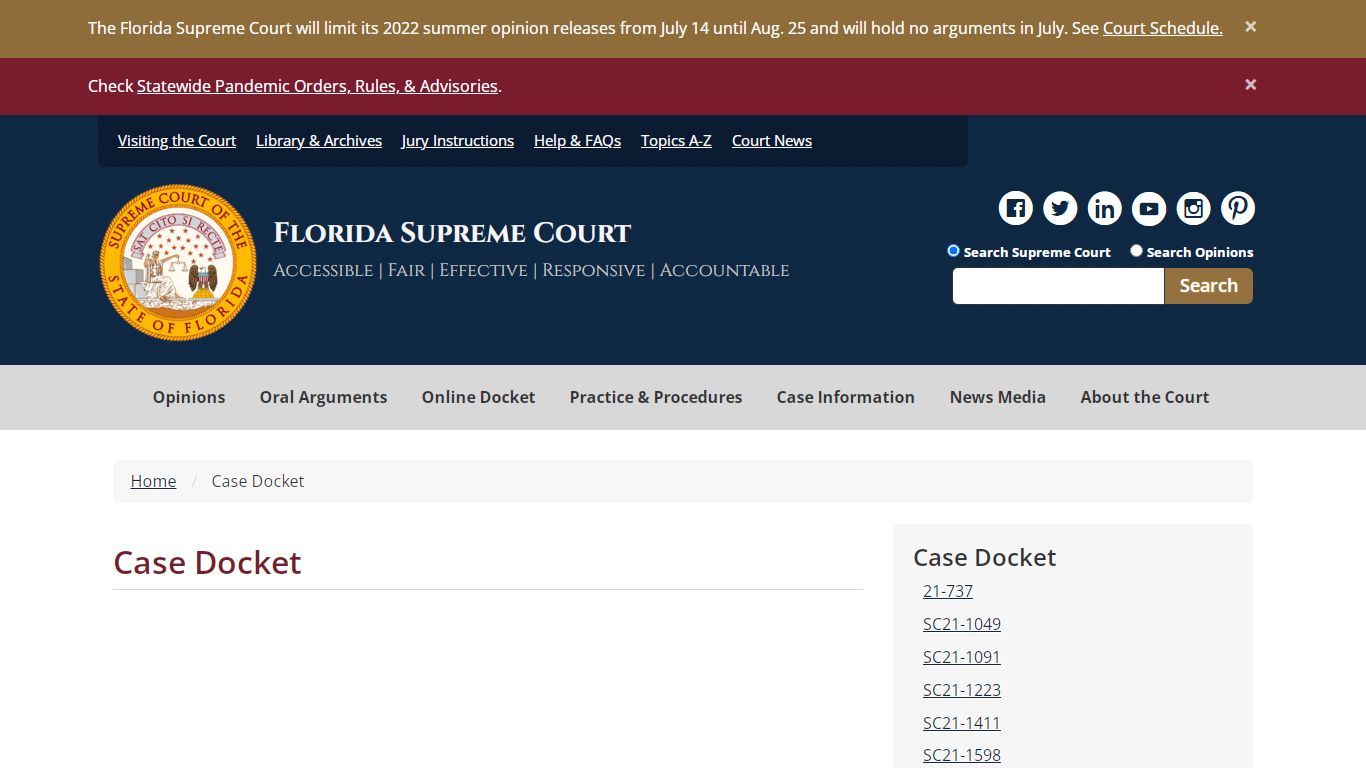Image resolution: width=1366 pixels, height=768 pixels.
Task: Dismiss the summer opinion release banner
Action: tap(1250, 27)
